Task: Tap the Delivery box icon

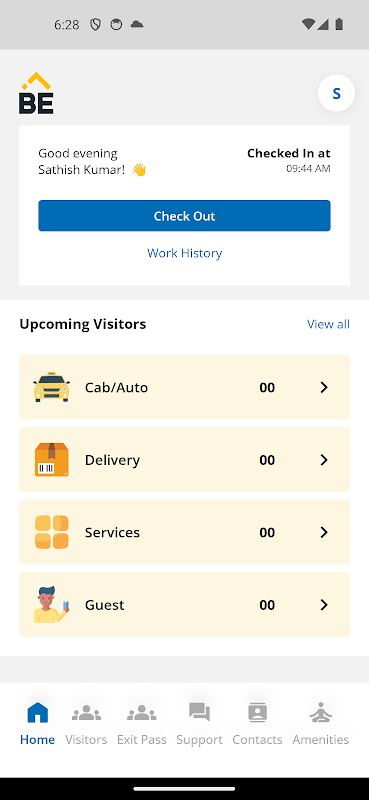Action: pos(52,460)
